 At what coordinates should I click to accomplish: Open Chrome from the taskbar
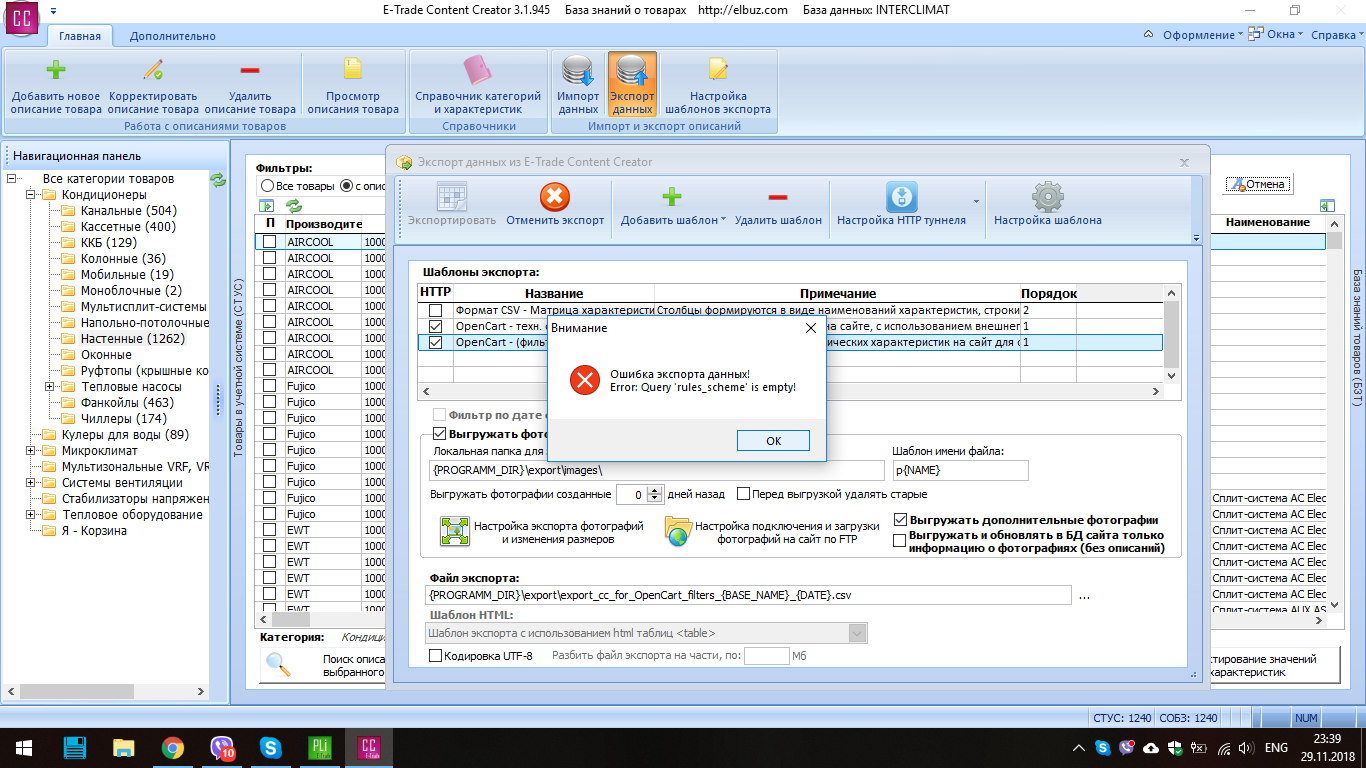point(172,747)
